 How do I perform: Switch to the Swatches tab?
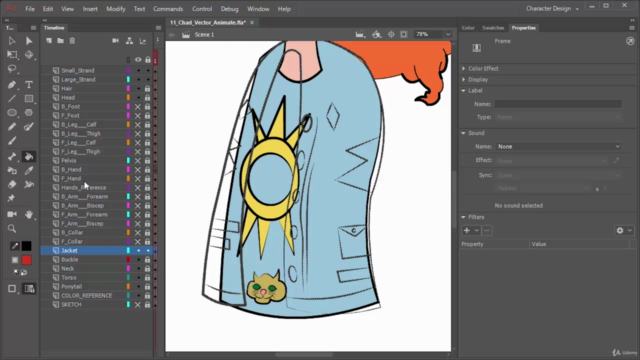(493, 28)
